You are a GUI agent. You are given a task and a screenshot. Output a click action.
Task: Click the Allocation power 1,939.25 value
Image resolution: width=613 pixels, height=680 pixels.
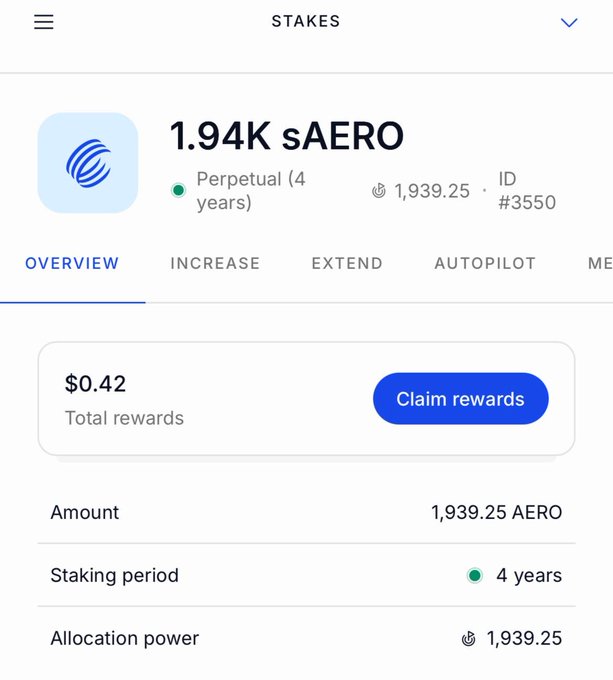[524, 638]
